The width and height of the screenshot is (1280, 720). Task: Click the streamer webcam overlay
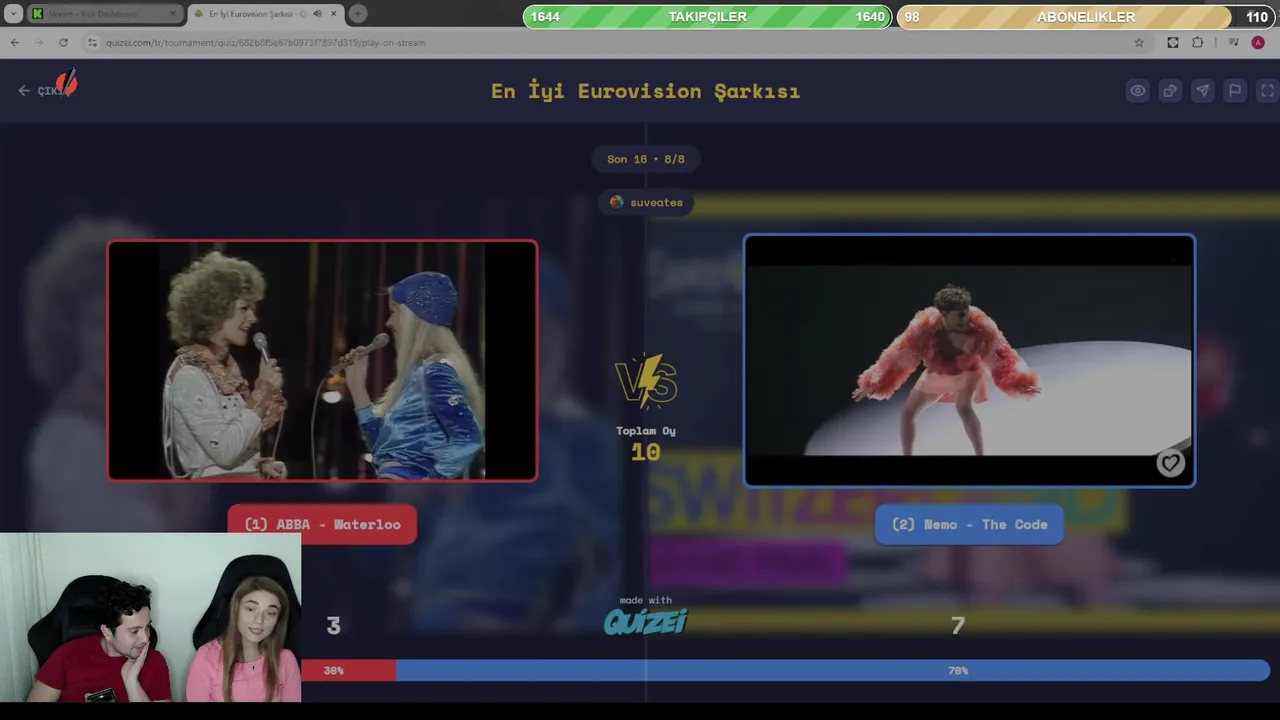[x=150, y=617]
